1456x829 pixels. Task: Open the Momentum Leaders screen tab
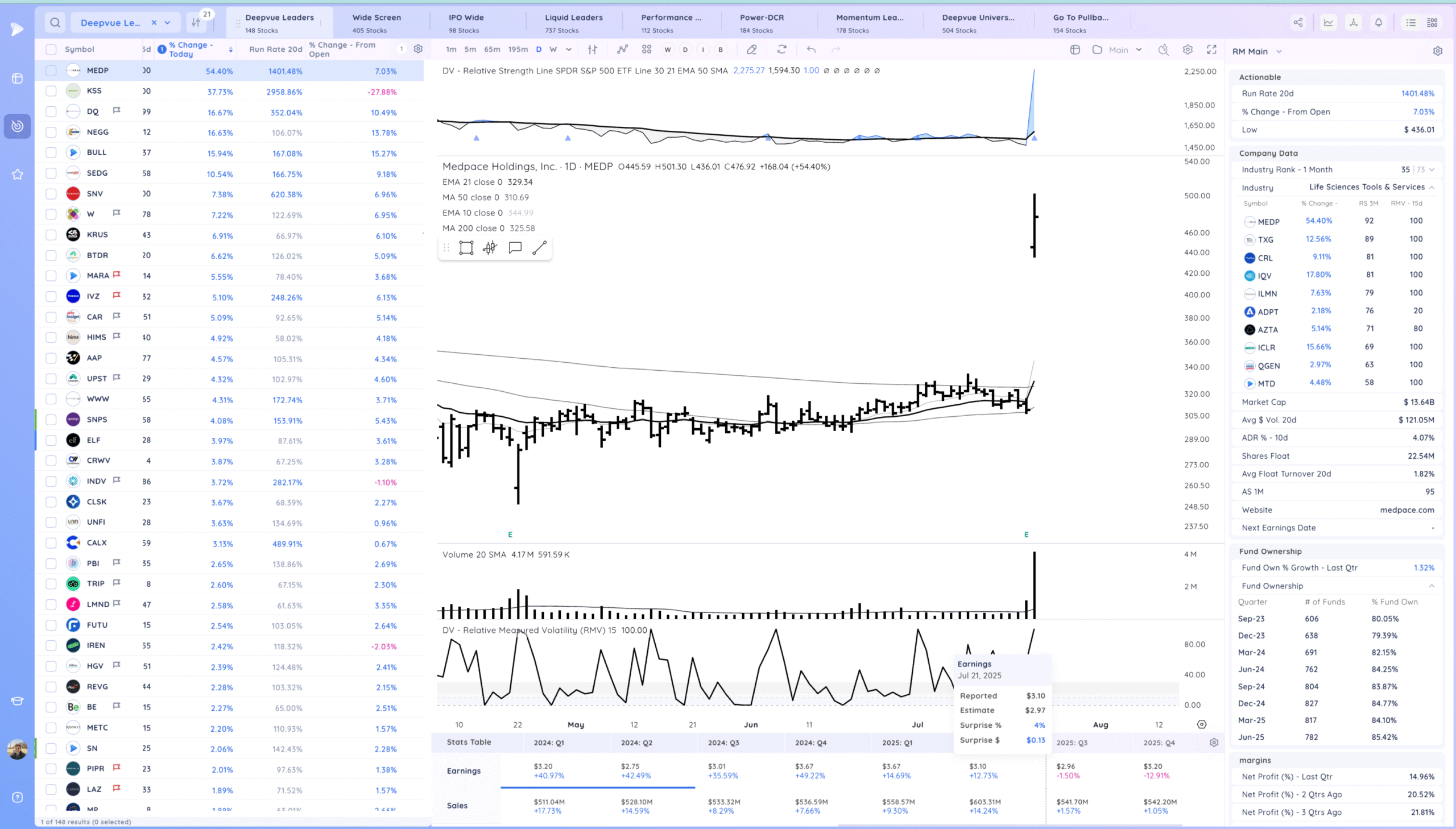[x=869, y=23]
